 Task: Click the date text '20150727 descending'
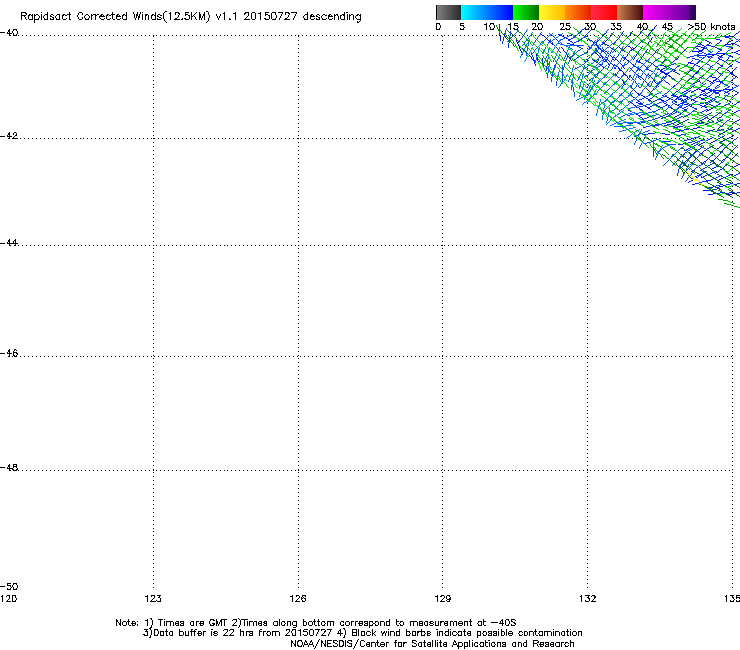pyautogui.click(x=303, y=16)
